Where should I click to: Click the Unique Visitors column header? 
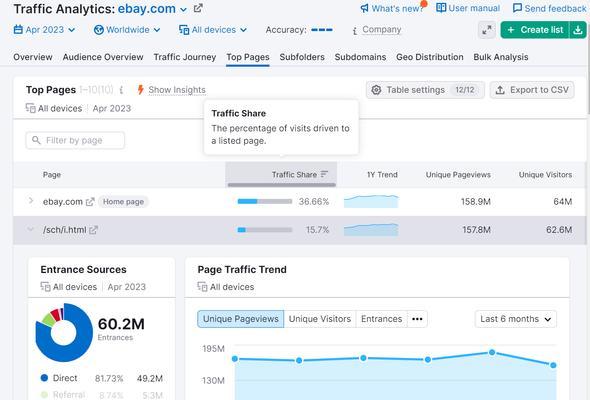545,175
